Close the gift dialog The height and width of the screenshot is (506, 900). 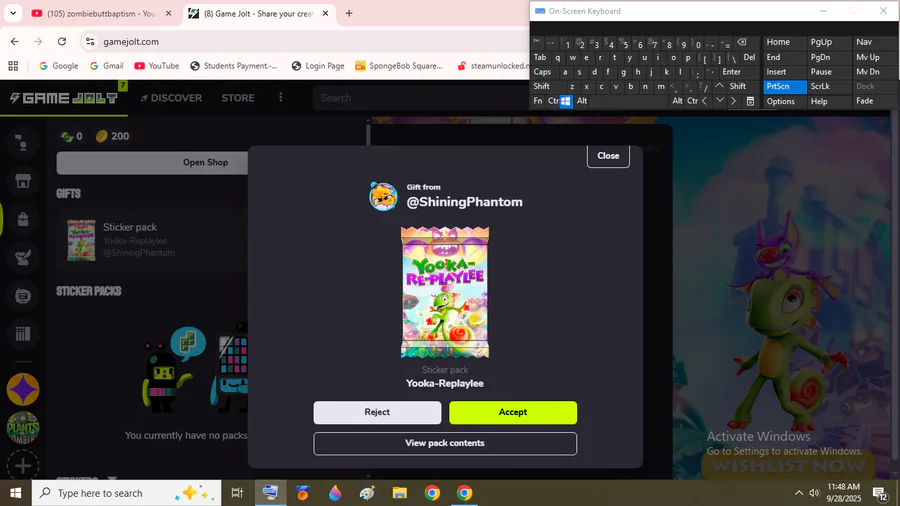[608, 156]
